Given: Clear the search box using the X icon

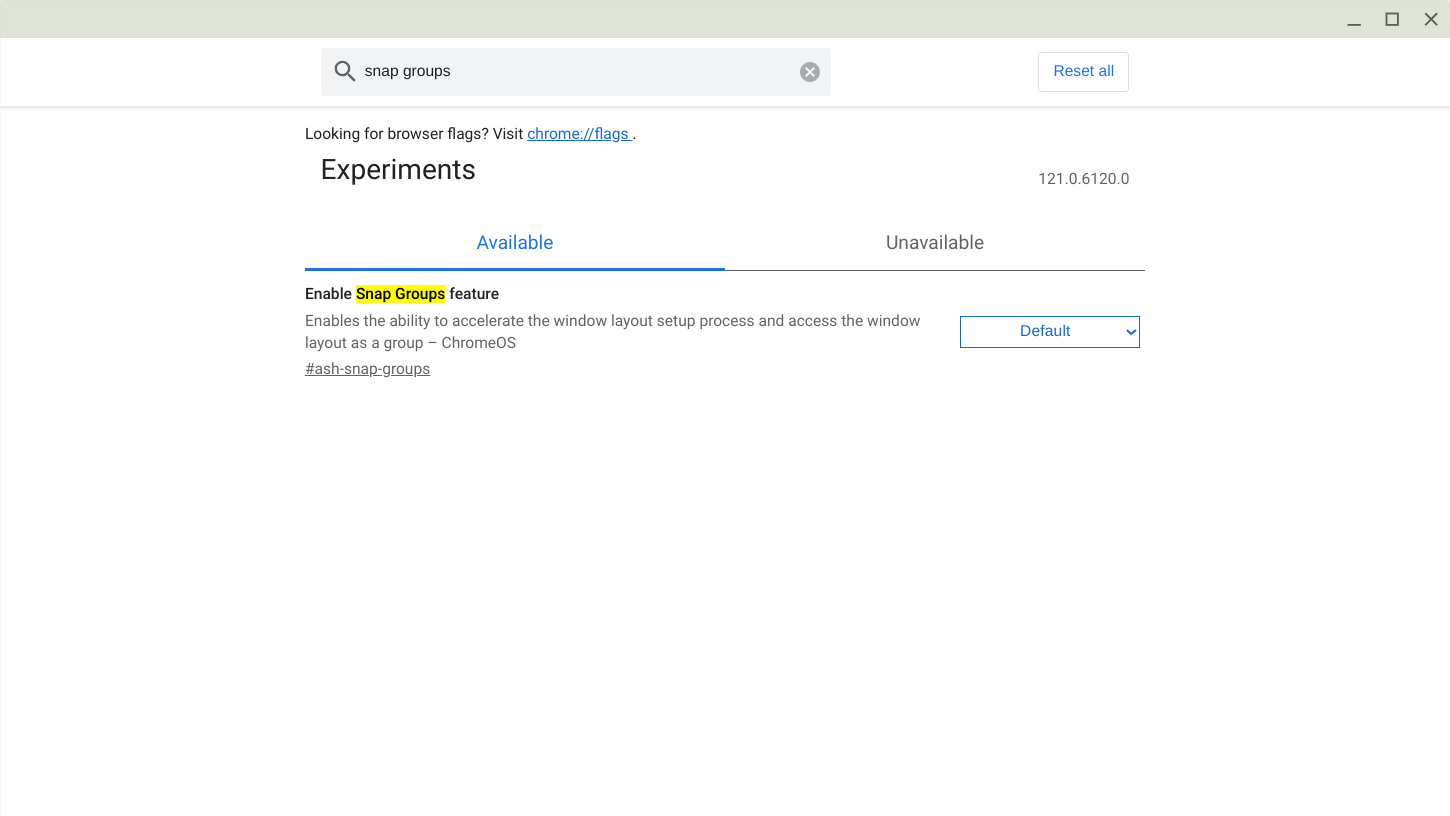Looking at the screenshot, I should click(x=809, y=71).
